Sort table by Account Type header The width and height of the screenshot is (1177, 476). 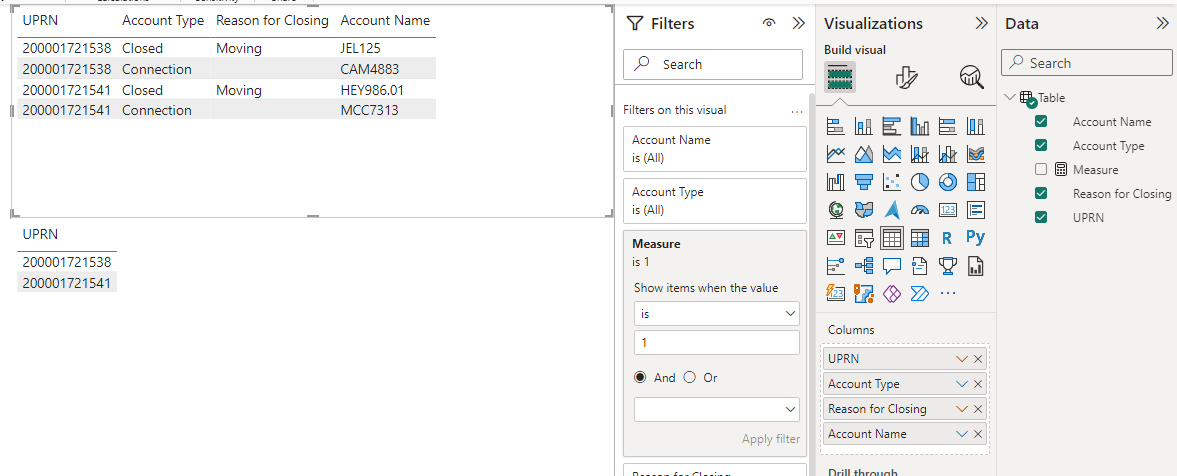[163, 21]
